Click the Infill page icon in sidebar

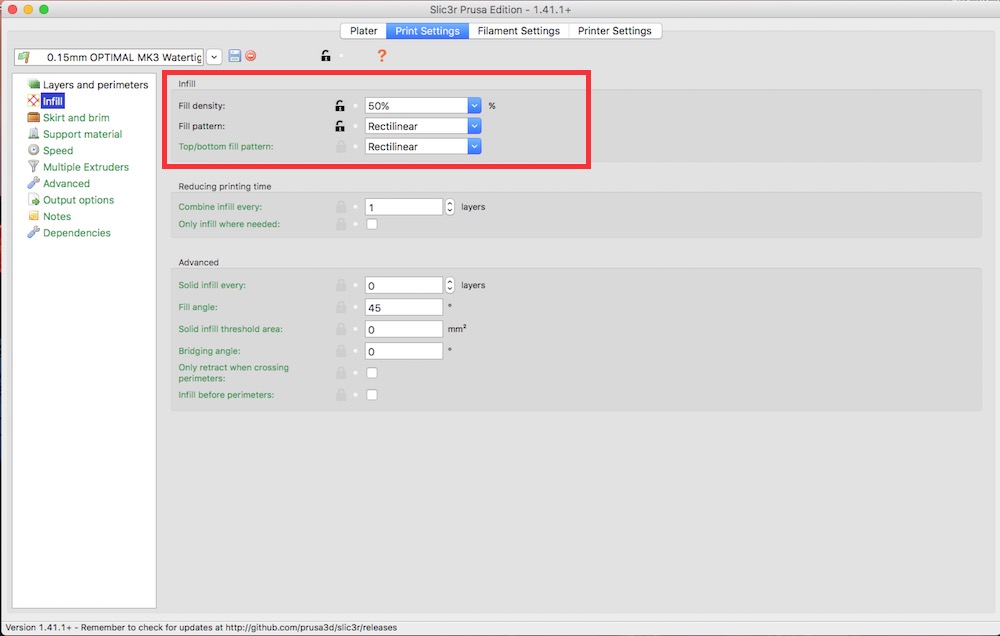pyautogui.click(x=34, y=101)
